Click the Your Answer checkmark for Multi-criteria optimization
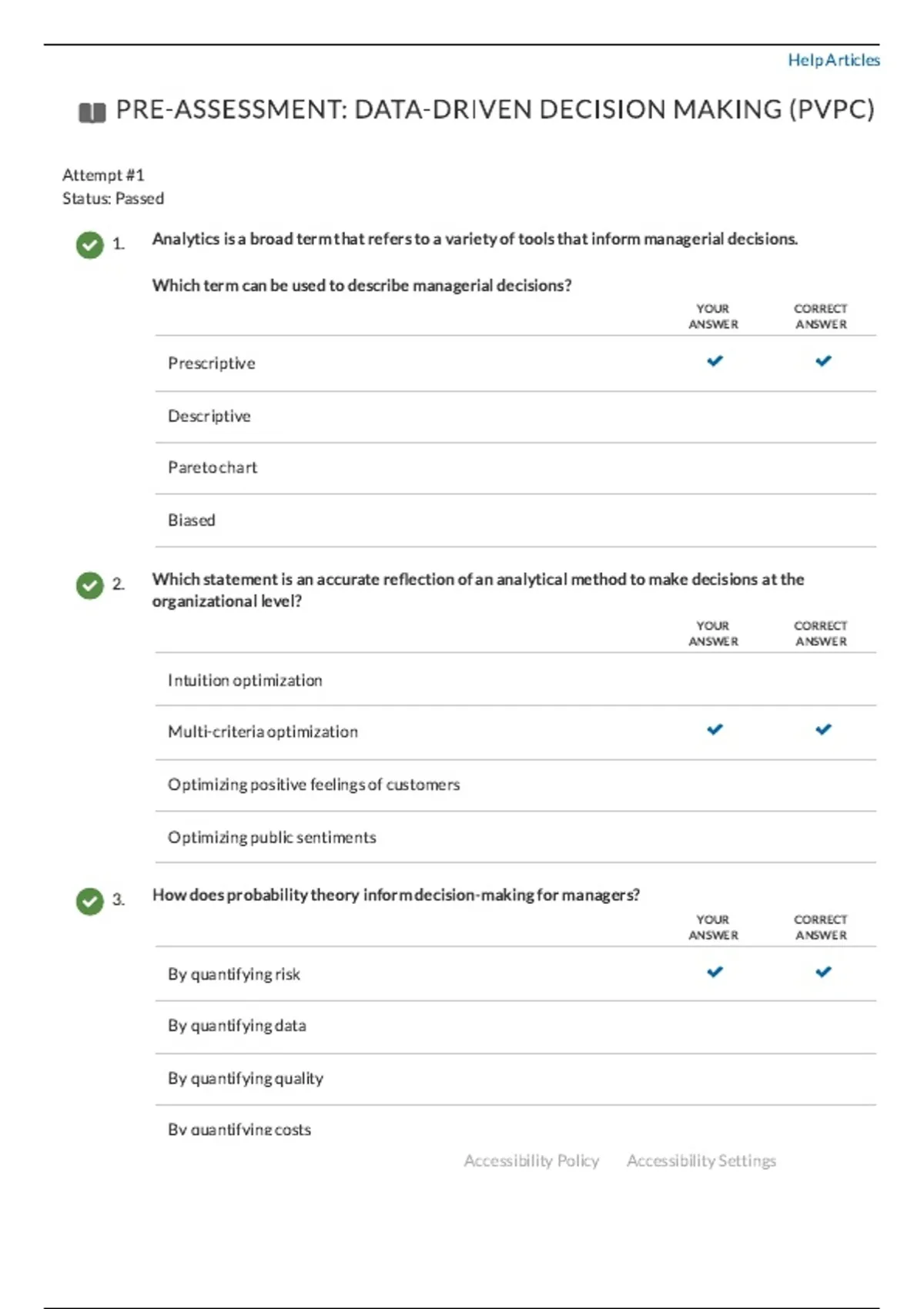Screen dimensions: 924x1309 [715, 729]
